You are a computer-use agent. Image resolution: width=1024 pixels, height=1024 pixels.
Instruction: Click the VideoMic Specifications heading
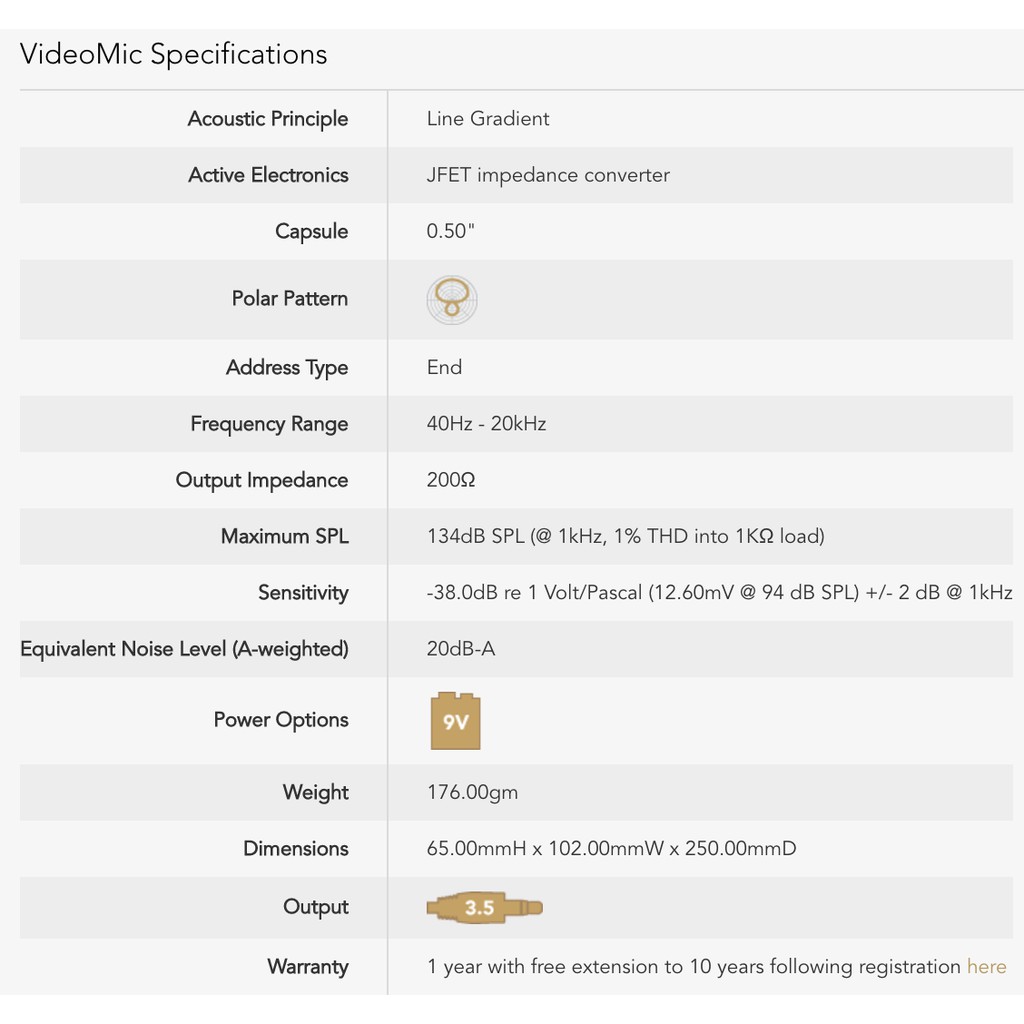[x=174, y=54]
